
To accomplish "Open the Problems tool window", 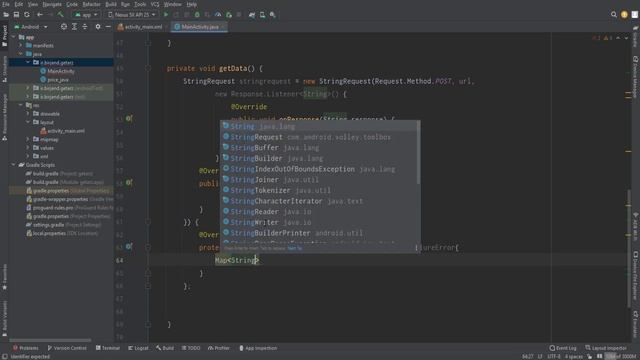I will pos(25,348).
